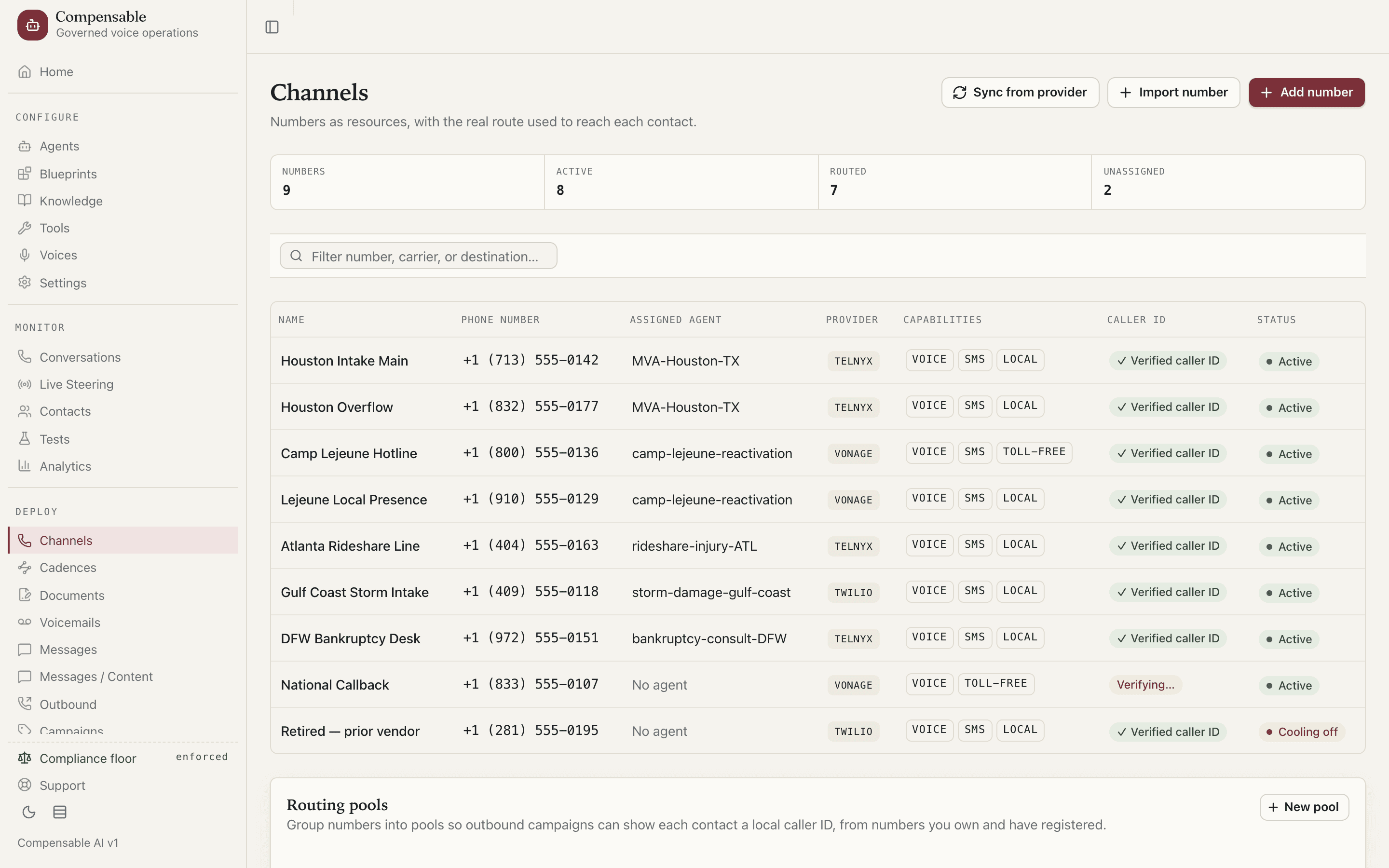Click New pool button
Viewport: 1389px width, 868px height.
pos(1304,807)
